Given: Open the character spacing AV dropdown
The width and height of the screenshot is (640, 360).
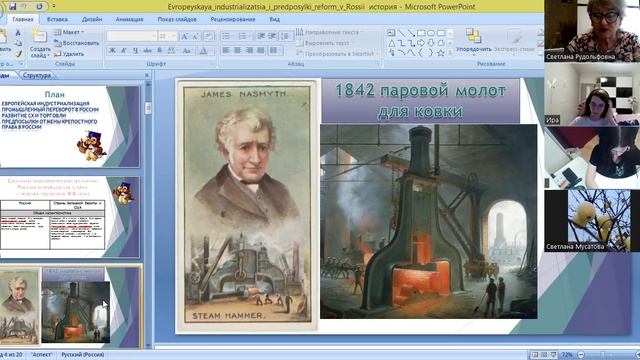Looking at the screenshot, I should (172, 51).
